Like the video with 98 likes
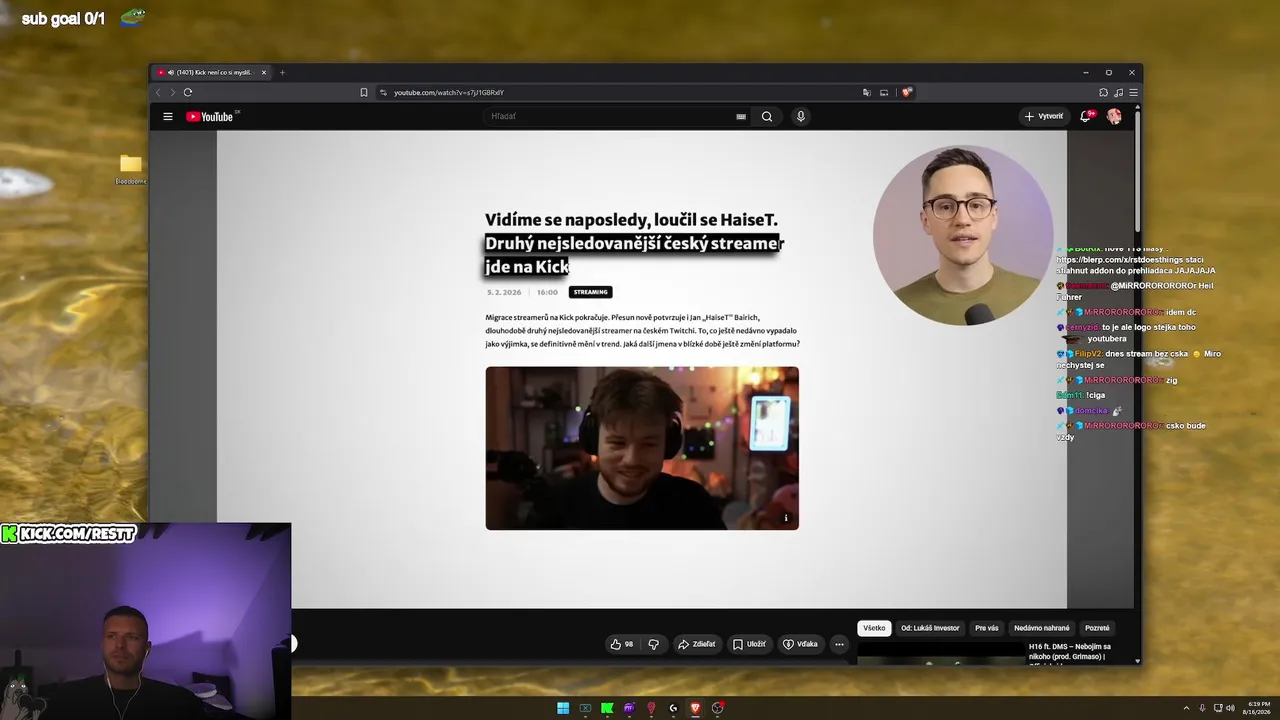Image resolution: width=1280 pixels, height=720 pixels. point(622,644)
